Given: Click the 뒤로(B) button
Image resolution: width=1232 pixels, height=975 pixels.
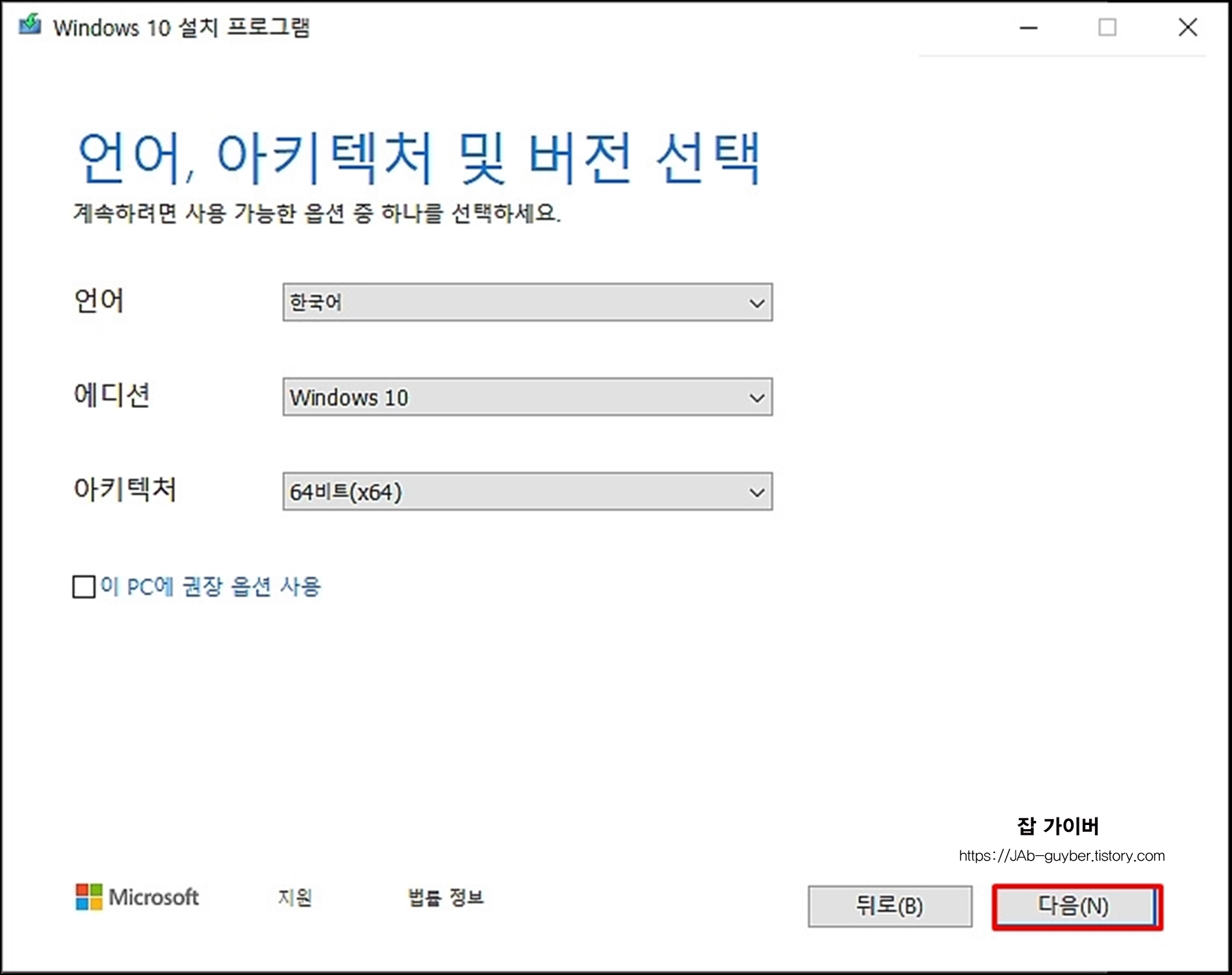Looking at the screenshot, I should coord(890,907).
